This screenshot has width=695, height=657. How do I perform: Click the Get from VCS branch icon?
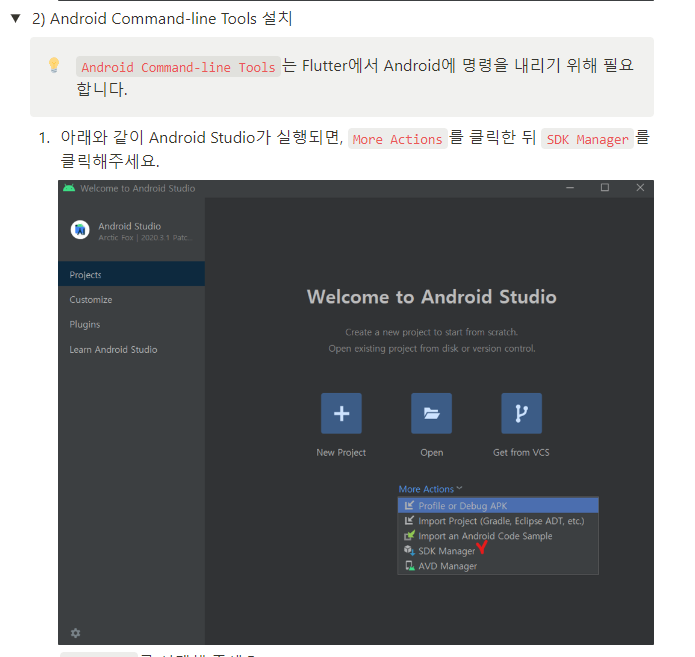521,413
